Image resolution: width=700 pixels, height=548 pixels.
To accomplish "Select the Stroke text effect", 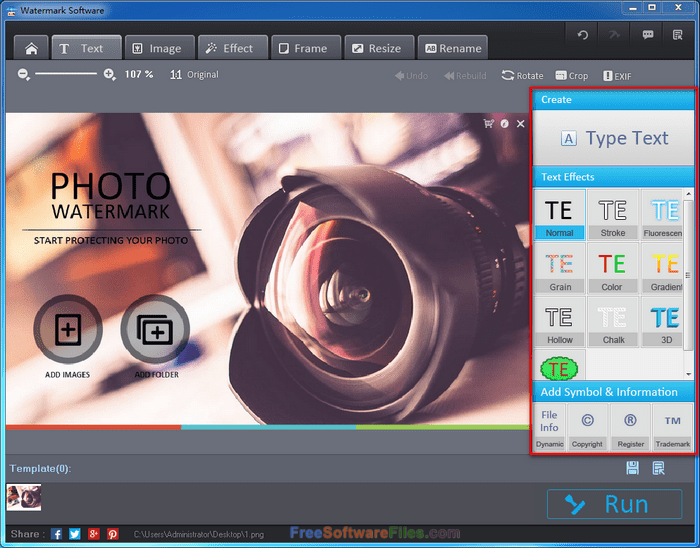I will click(x=613, y=215).
